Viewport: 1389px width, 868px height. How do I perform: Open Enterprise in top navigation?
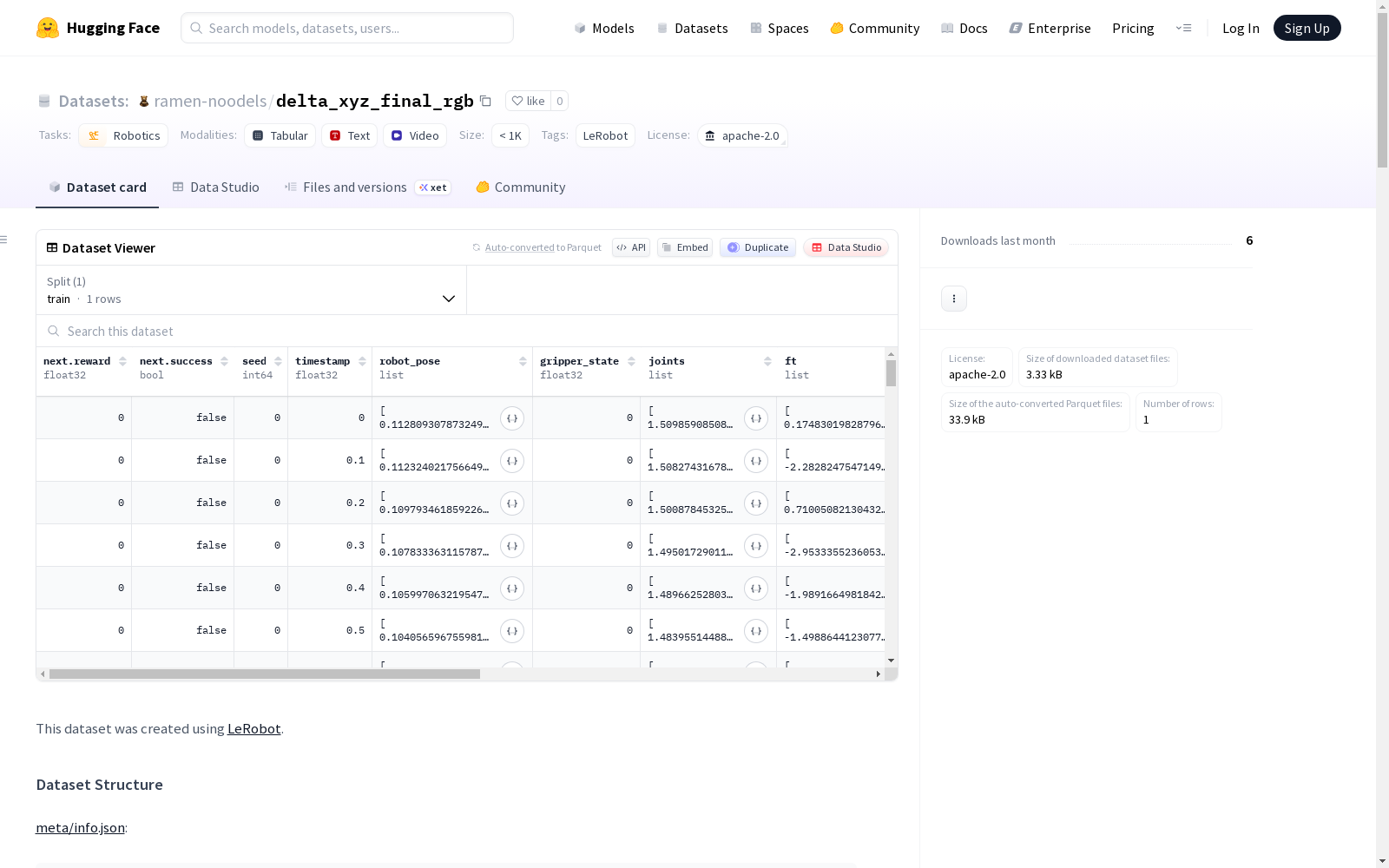pos(1050,28)
